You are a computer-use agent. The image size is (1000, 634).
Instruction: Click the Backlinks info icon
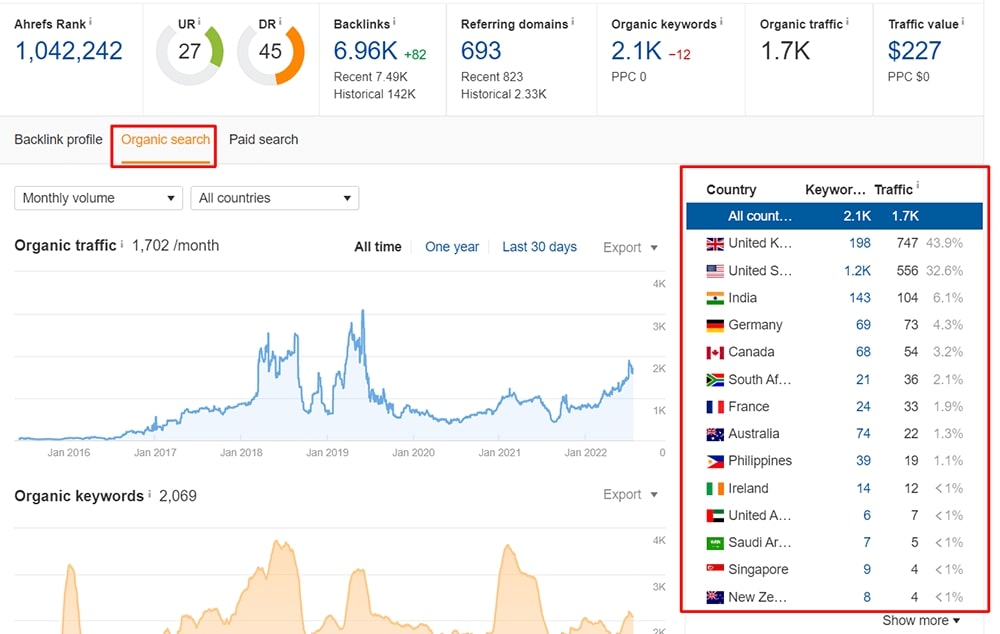click(x=394, y=22)
